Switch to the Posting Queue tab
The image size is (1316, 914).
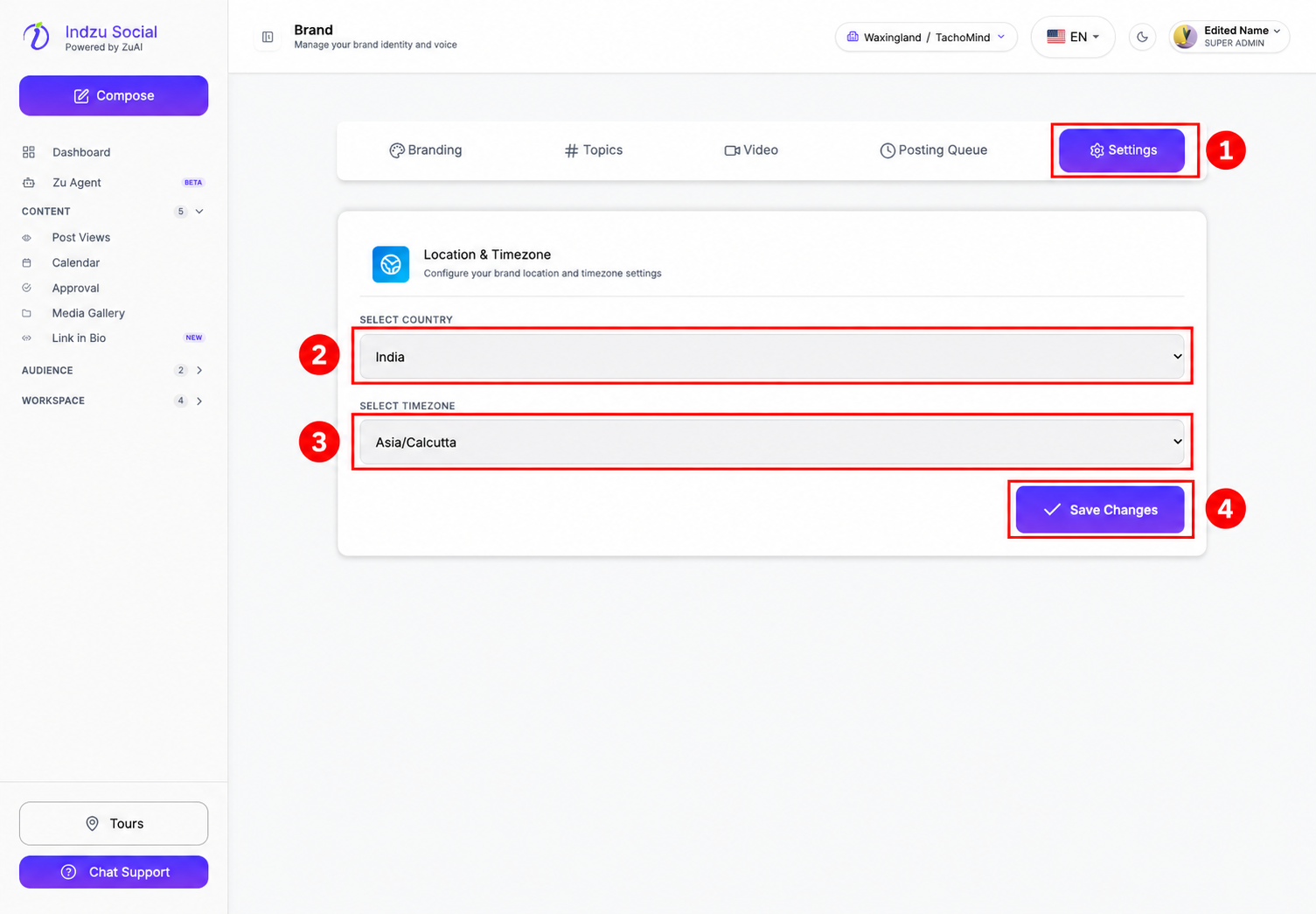coord(933,150)
